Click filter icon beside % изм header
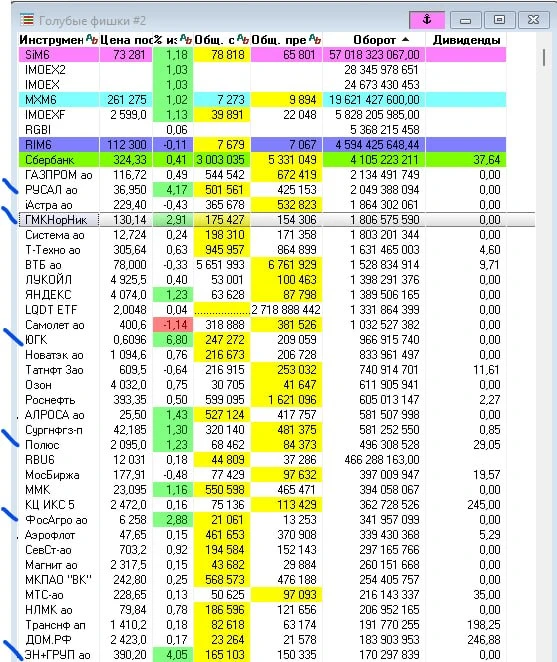The width and height of the screenshot is (557, 662). tap(186, 39)
